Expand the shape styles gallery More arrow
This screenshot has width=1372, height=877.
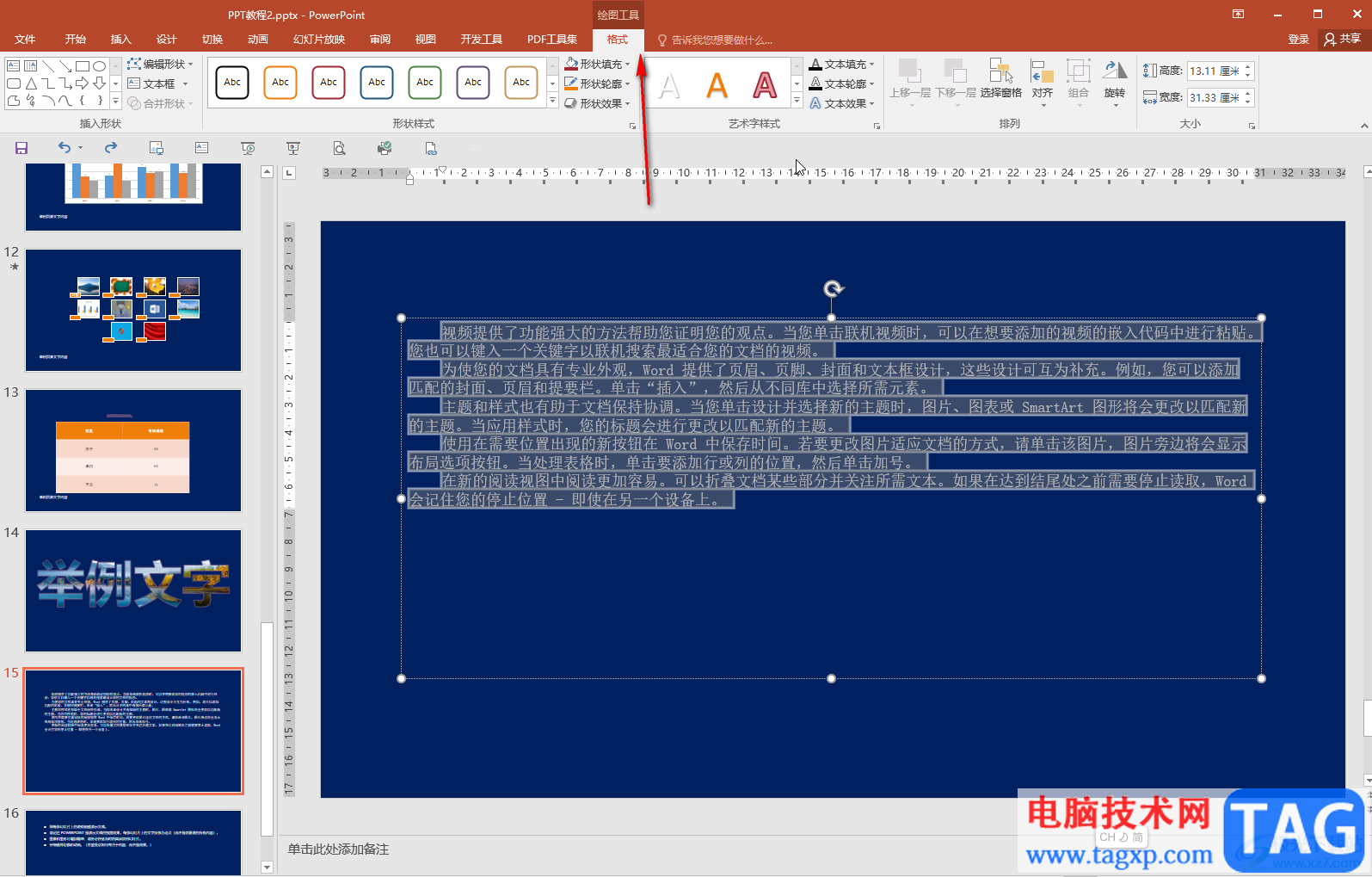pos(552,102)
